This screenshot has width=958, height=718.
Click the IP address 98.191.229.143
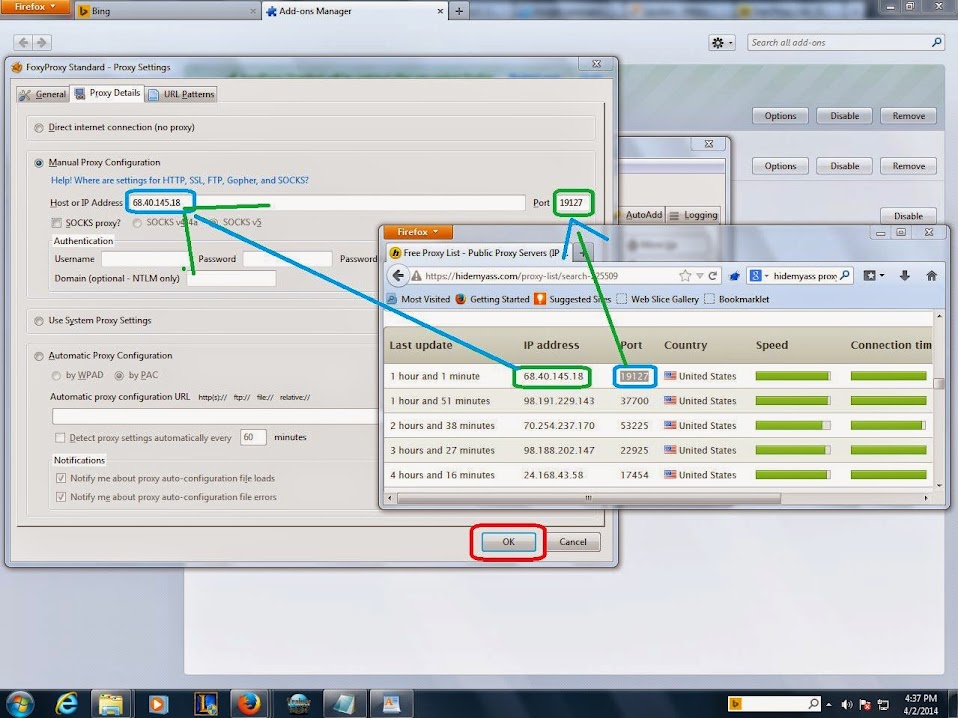click(x=558, y=401)
